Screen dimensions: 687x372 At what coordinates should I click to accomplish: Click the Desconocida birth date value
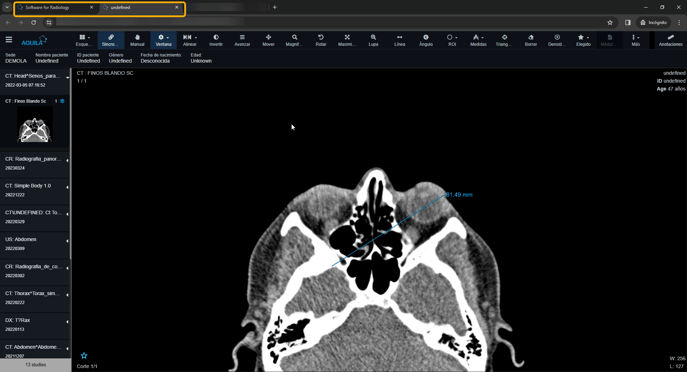click(x=155, y=61)
